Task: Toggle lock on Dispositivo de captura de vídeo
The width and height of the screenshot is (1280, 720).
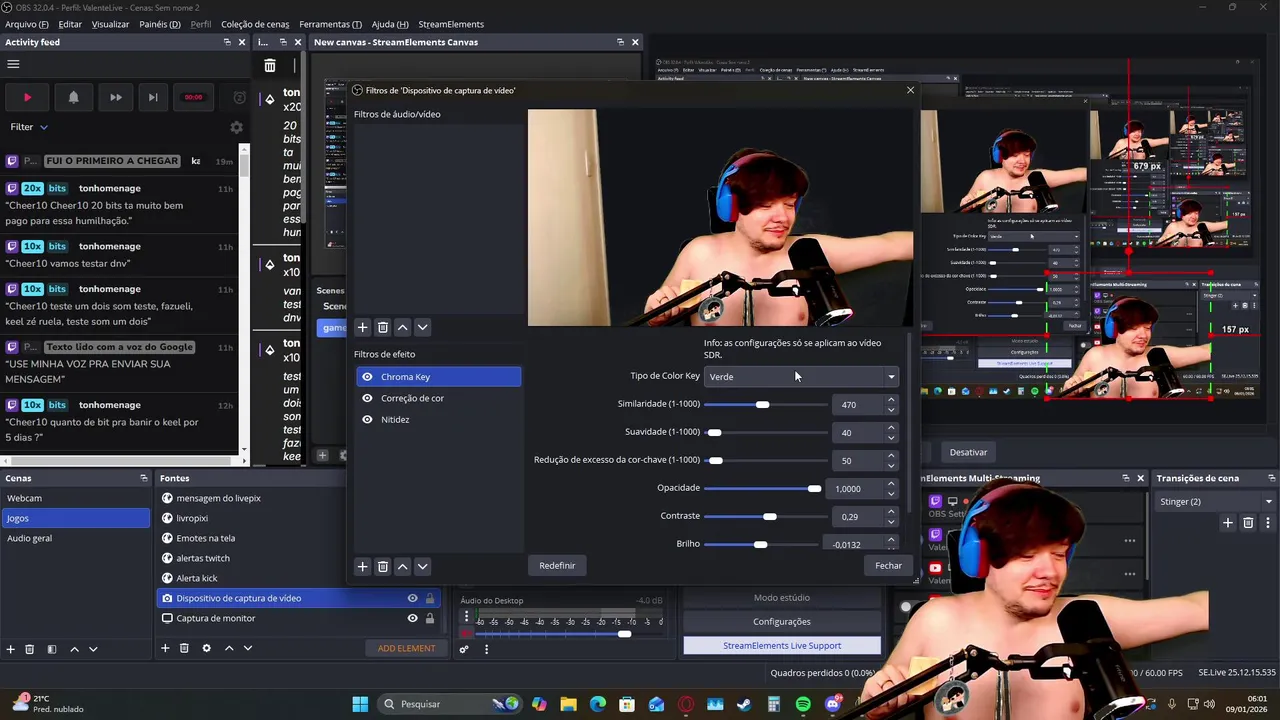Action: (x=430, y=598)
